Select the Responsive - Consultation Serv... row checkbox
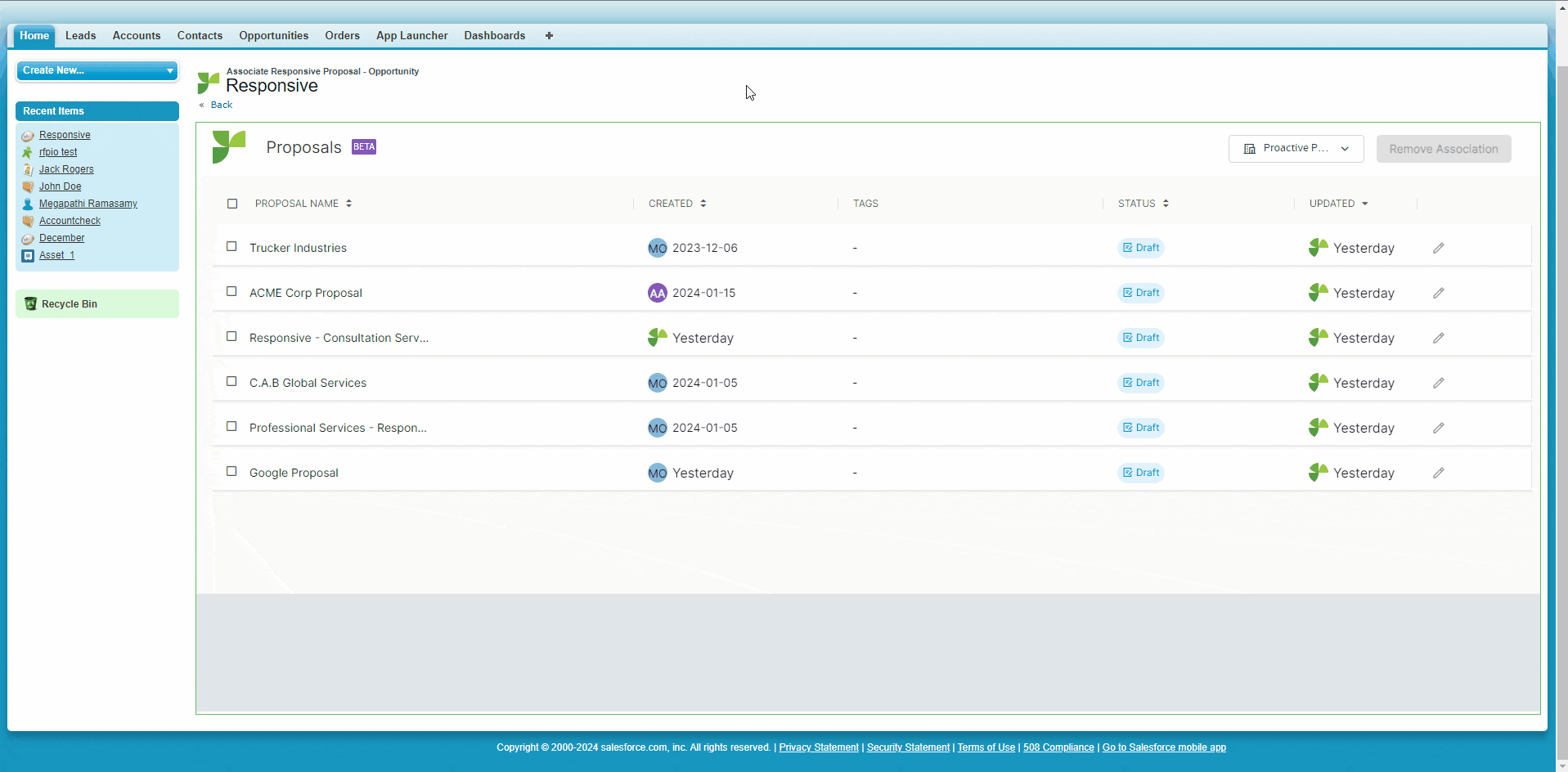Viewport: 1568px width, 772px height. click(231, 336)
